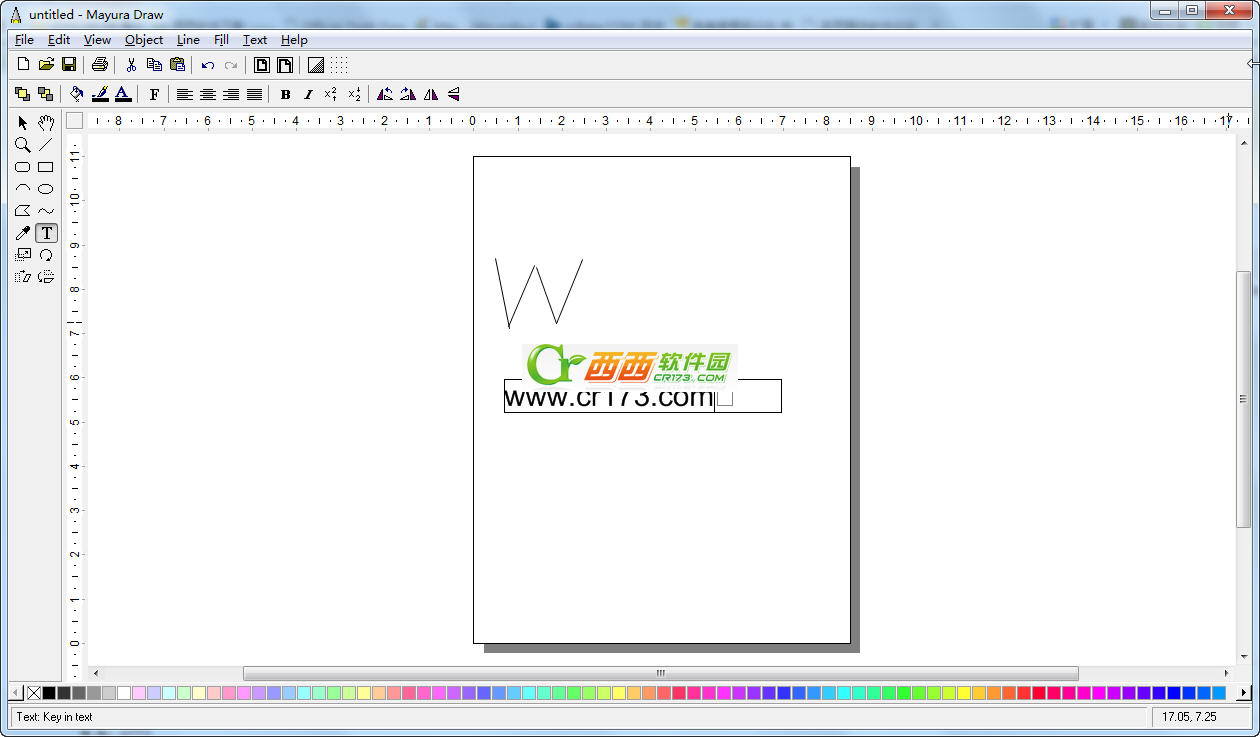1260x737 pixels.
Task: Open the View menu
Action: click(x=97, y=40)
